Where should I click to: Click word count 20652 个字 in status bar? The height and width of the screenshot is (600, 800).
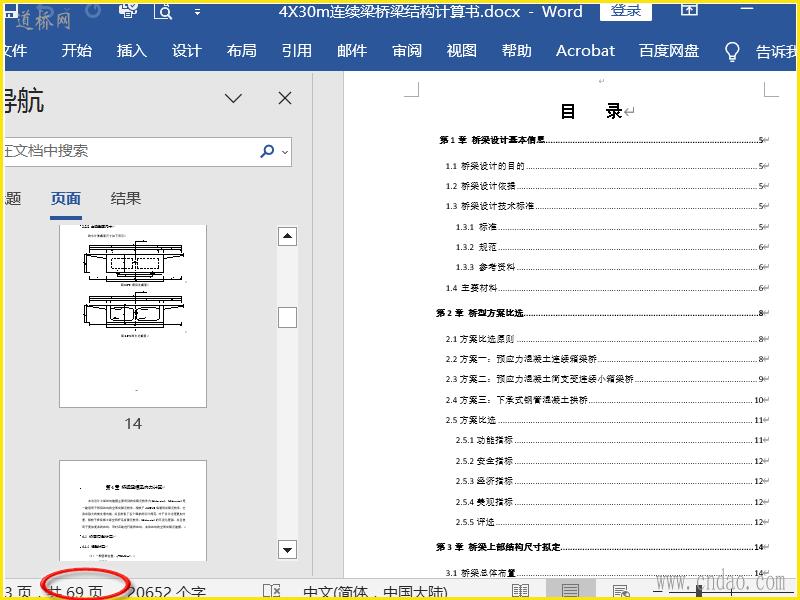(x=166, y=591)
